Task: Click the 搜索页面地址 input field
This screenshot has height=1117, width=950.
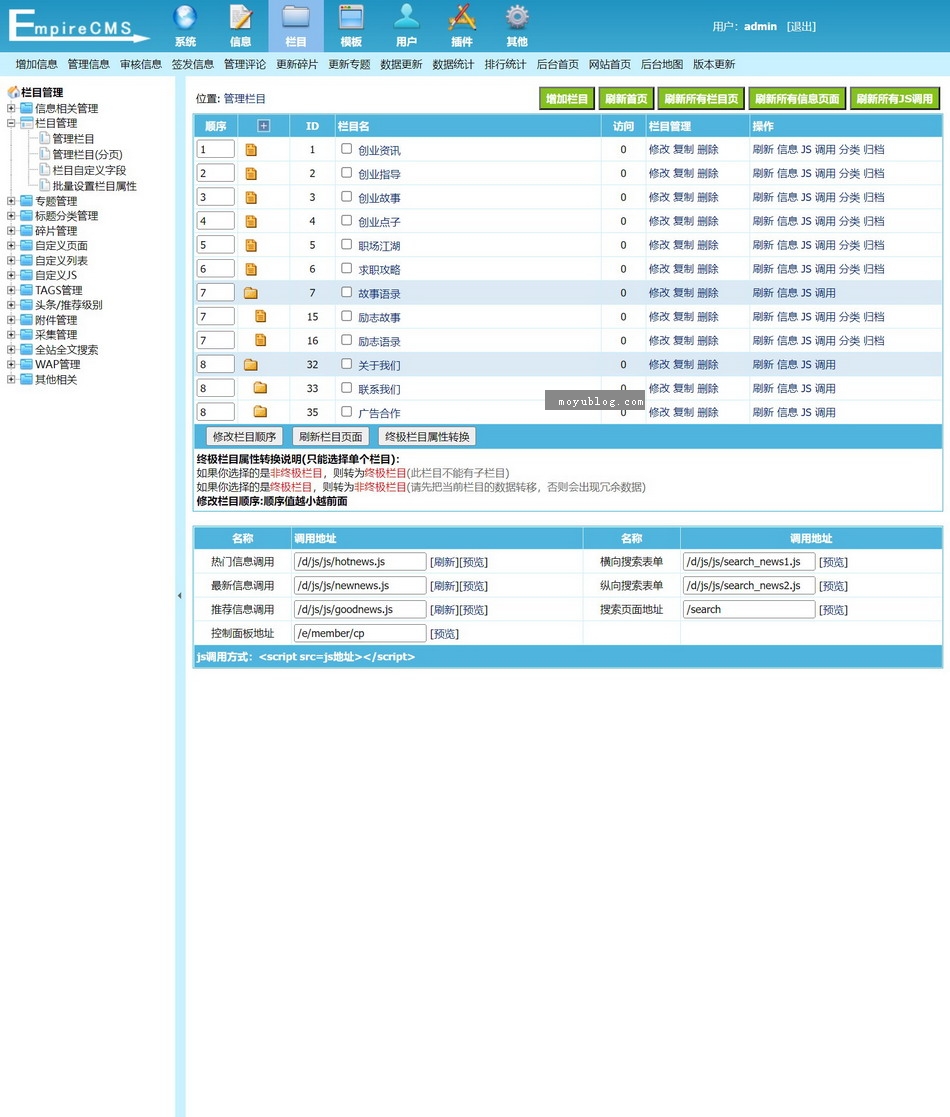Action: click(748, 609)
